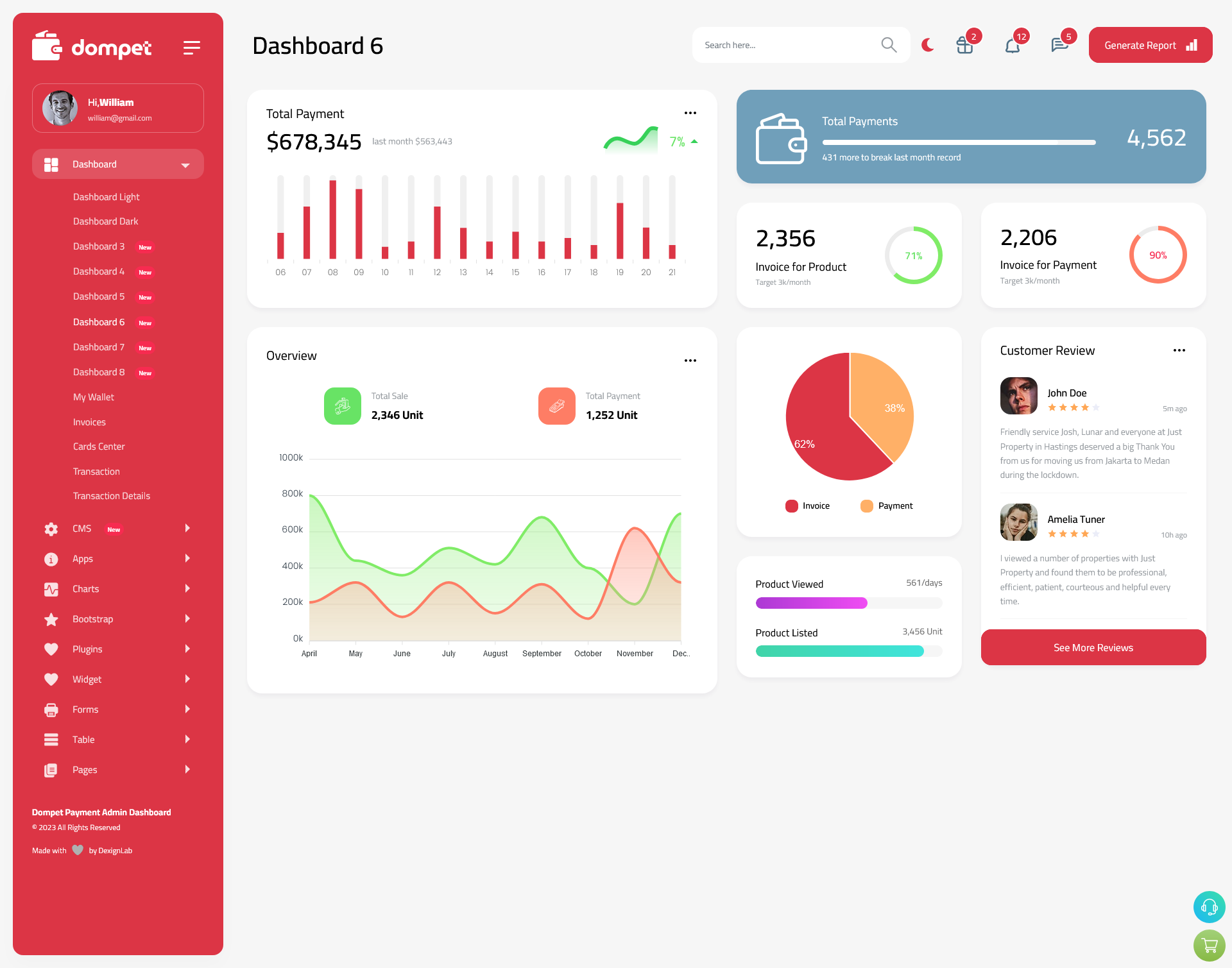Expand the Charts sidebar section
This screenshot has height=968, width=1232.
click(x=114, y=589)
